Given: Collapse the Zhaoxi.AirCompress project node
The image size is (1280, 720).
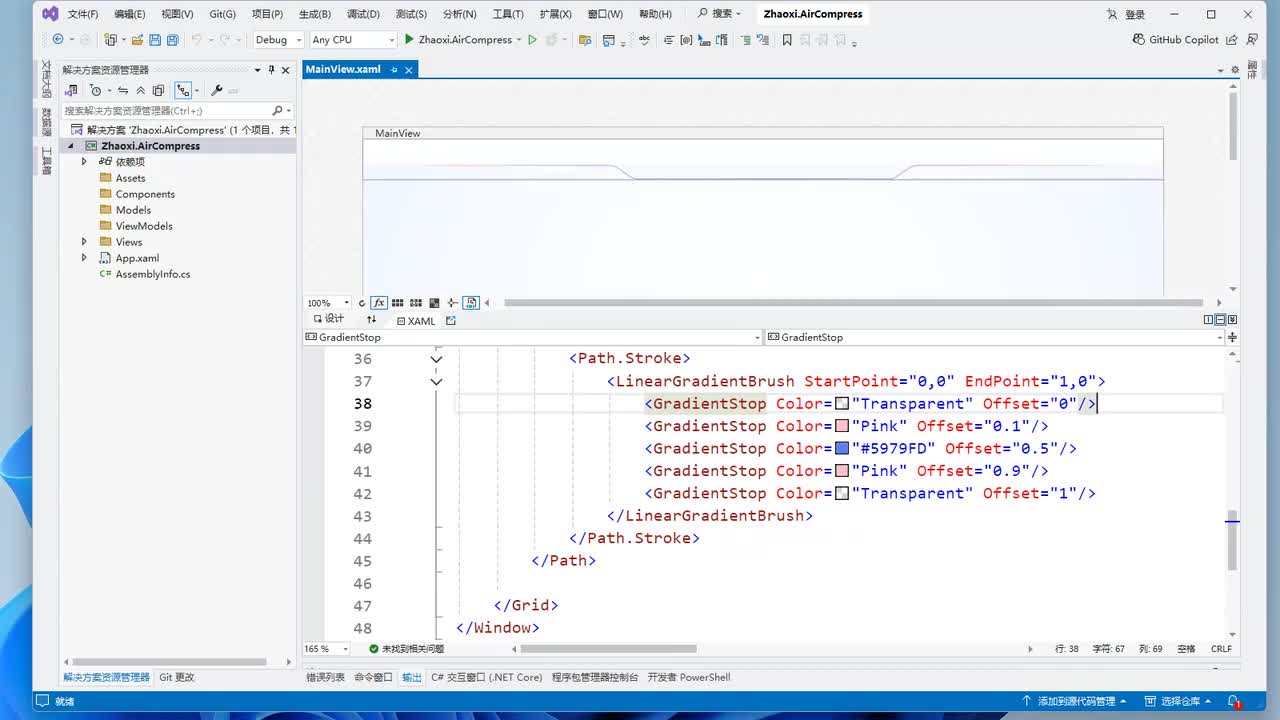Looking at the screenshot, I should pos(71,146).
